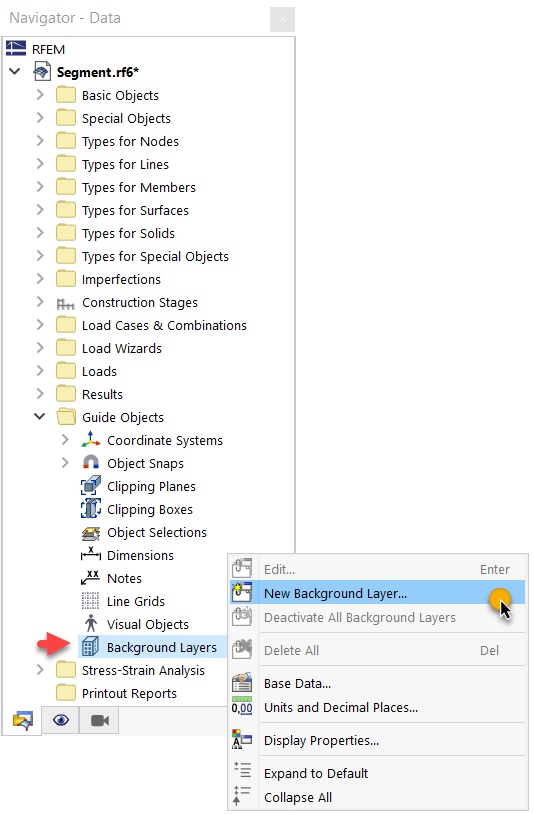
Task: Click the Object Snaps magnet icon
Action: pyautogui.click(x=91, y=463)
